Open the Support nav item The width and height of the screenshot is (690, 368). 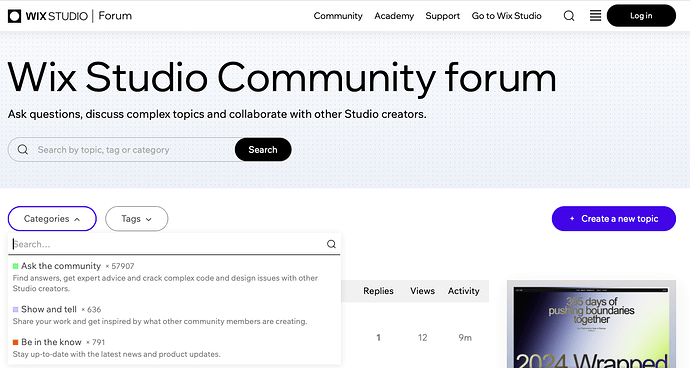click(442, 16)
